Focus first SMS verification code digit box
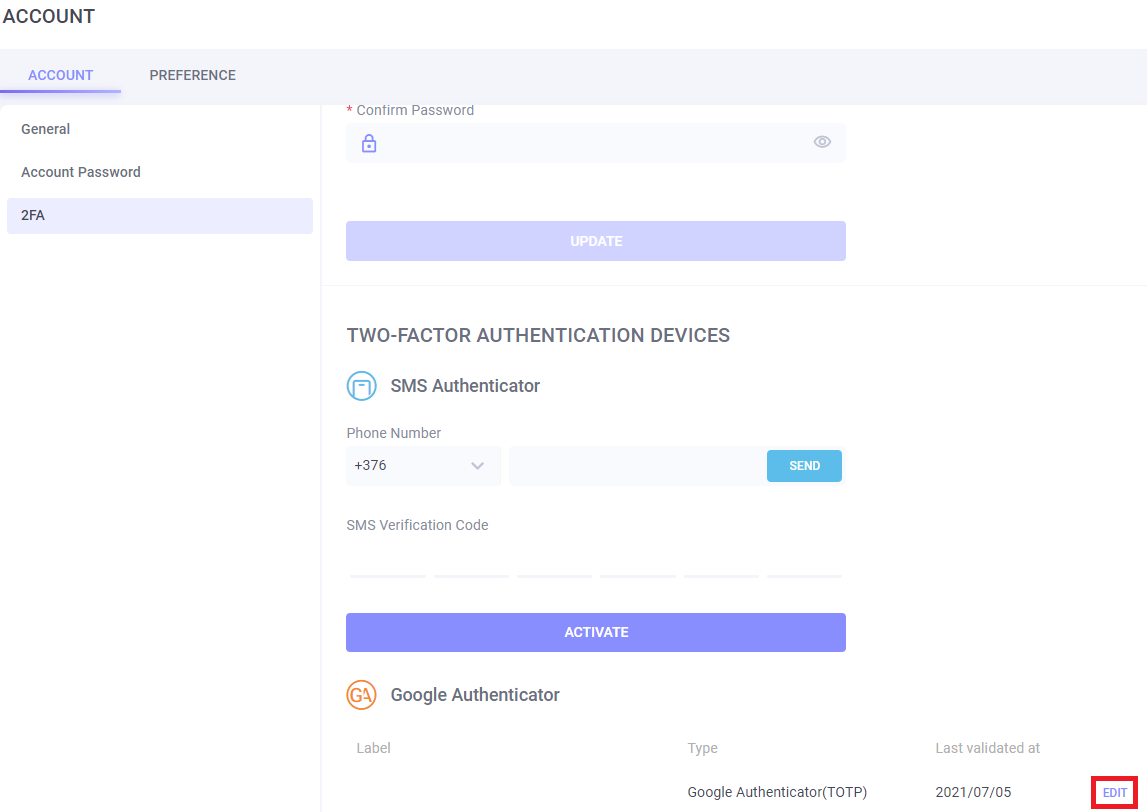Viewport: 1147px width, 812px height. click(x=388, y=562)
